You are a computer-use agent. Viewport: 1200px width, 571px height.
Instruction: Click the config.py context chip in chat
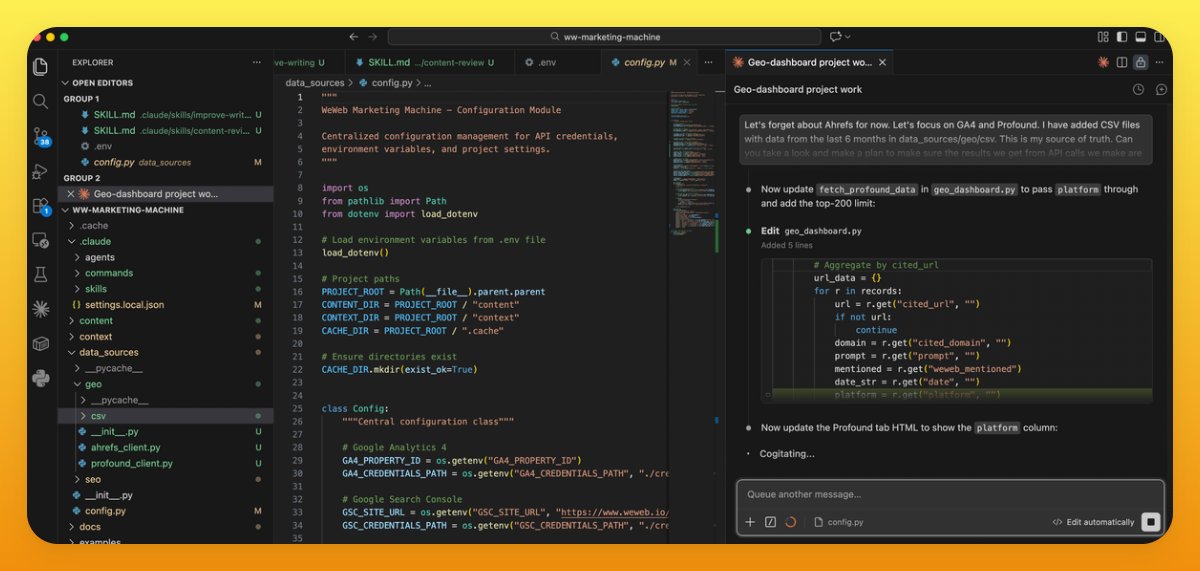(839, 522)
